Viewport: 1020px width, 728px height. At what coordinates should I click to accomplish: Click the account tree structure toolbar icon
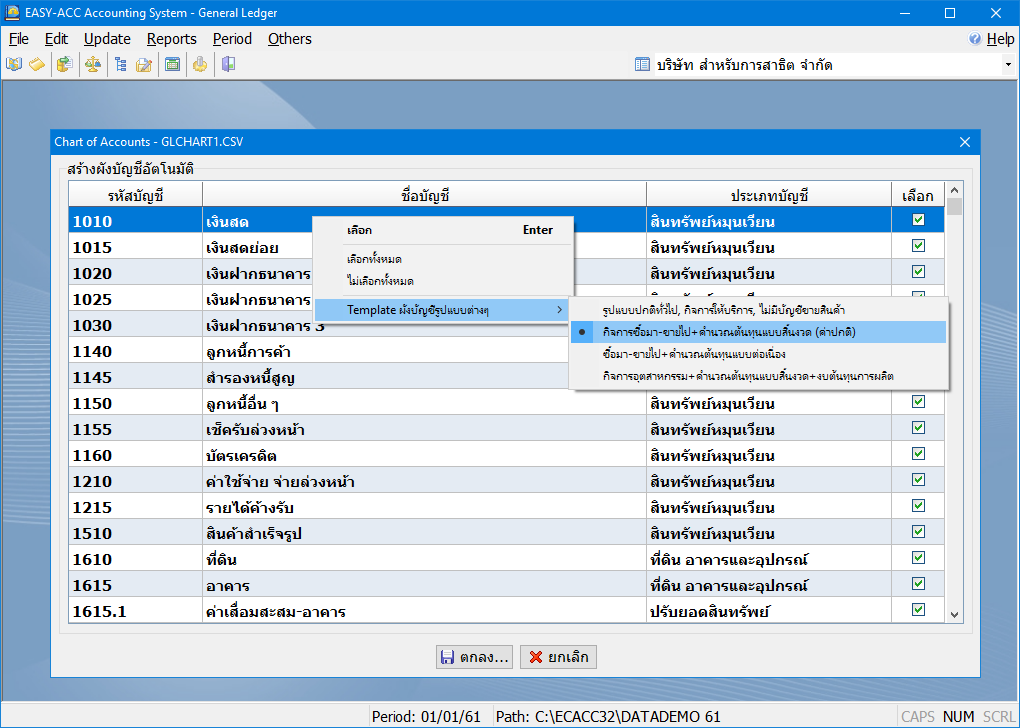click(x=120, y=65)
